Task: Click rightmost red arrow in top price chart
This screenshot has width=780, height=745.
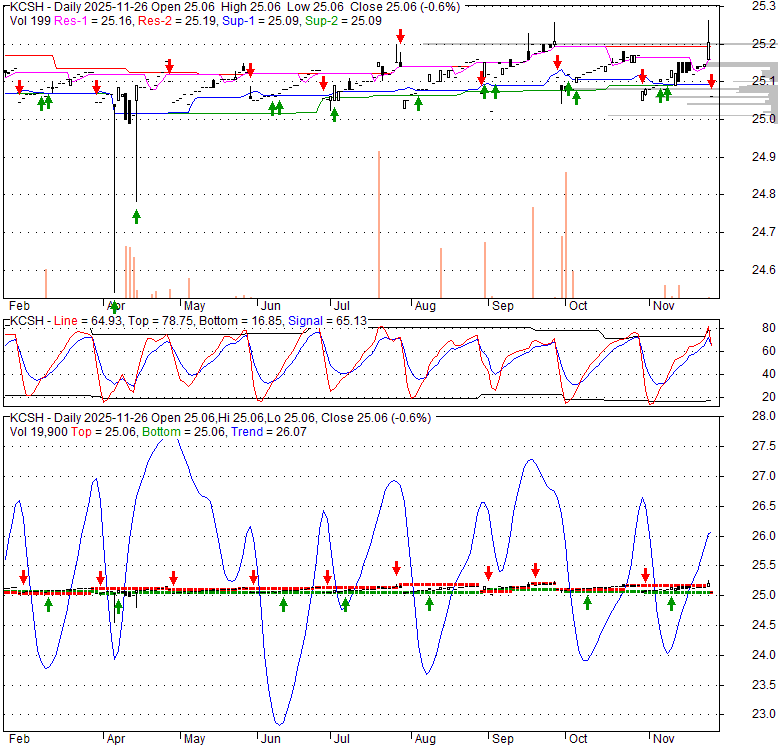Action: tap(711, 81)
